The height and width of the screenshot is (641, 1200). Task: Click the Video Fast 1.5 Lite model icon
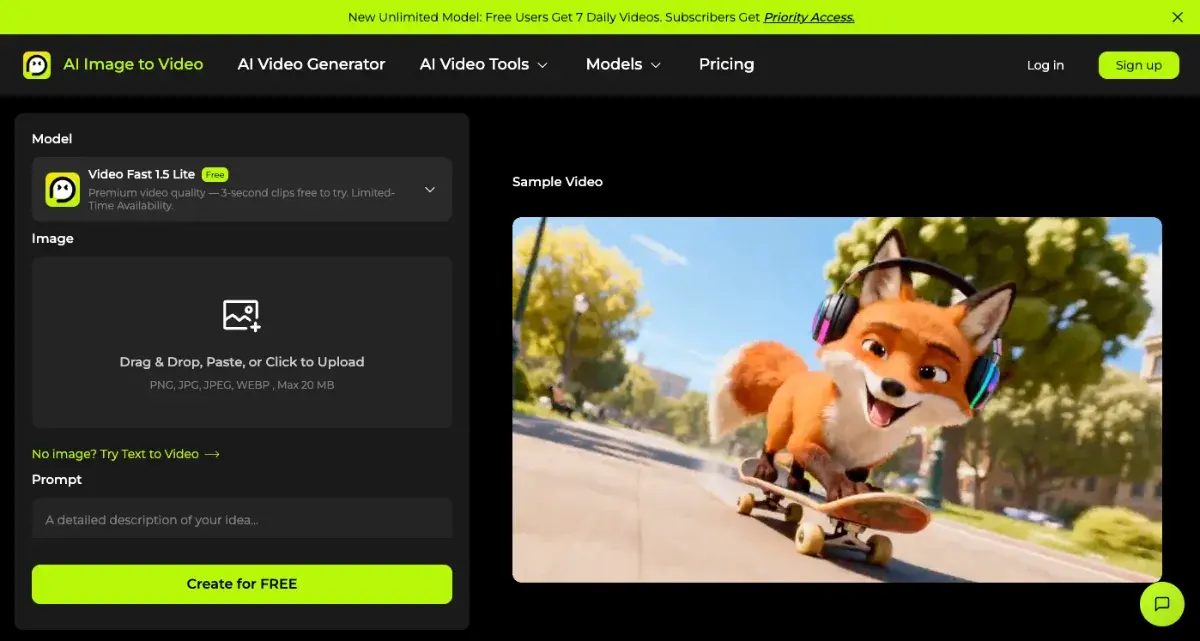62,189
